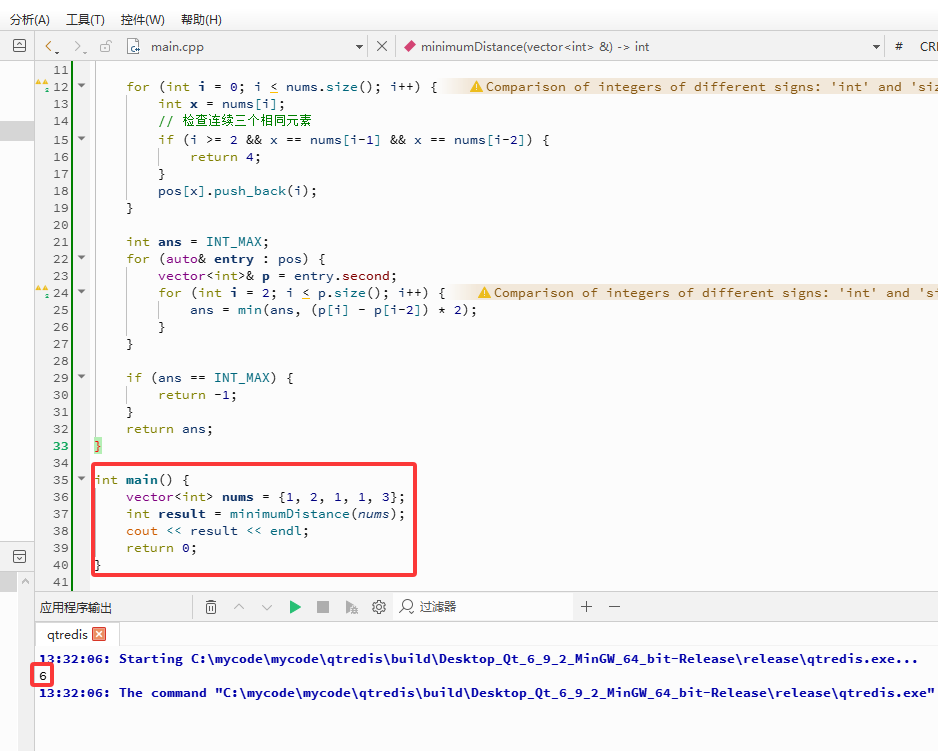Click the vector<int> nums initializer line
938x751 pixels.
[266, 497]
